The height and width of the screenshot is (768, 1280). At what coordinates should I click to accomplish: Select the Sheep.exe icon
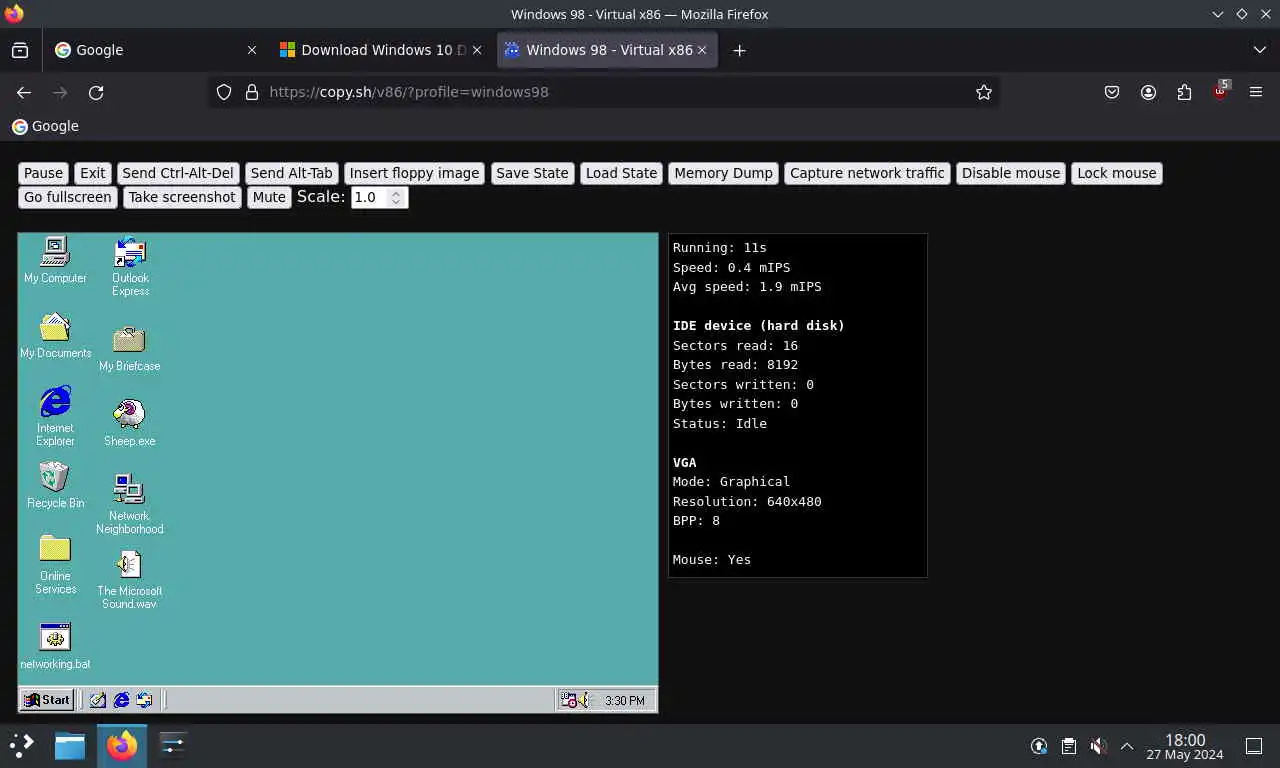pyautogui.click(x=129, y=422)
